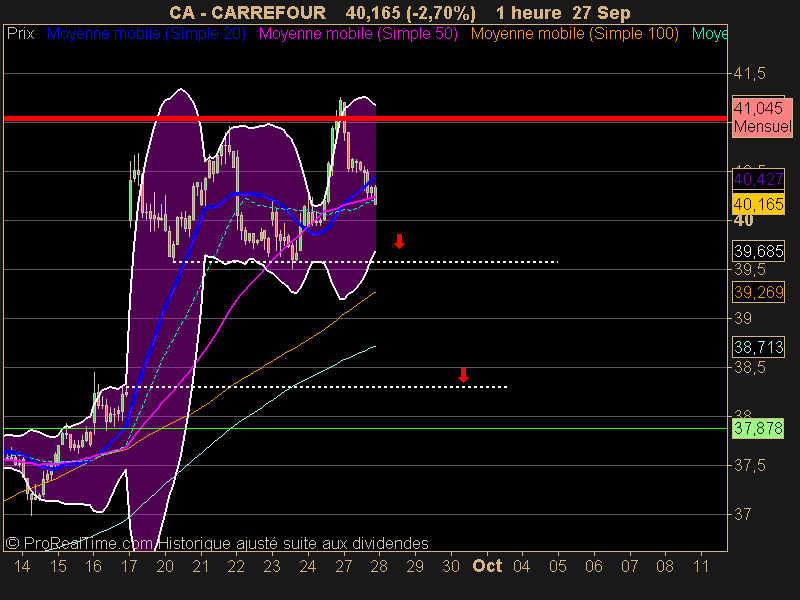This screenshot has width=800, height=600.
Task: Click the "30" date on the time axis
Action: [x=451, y=566]
